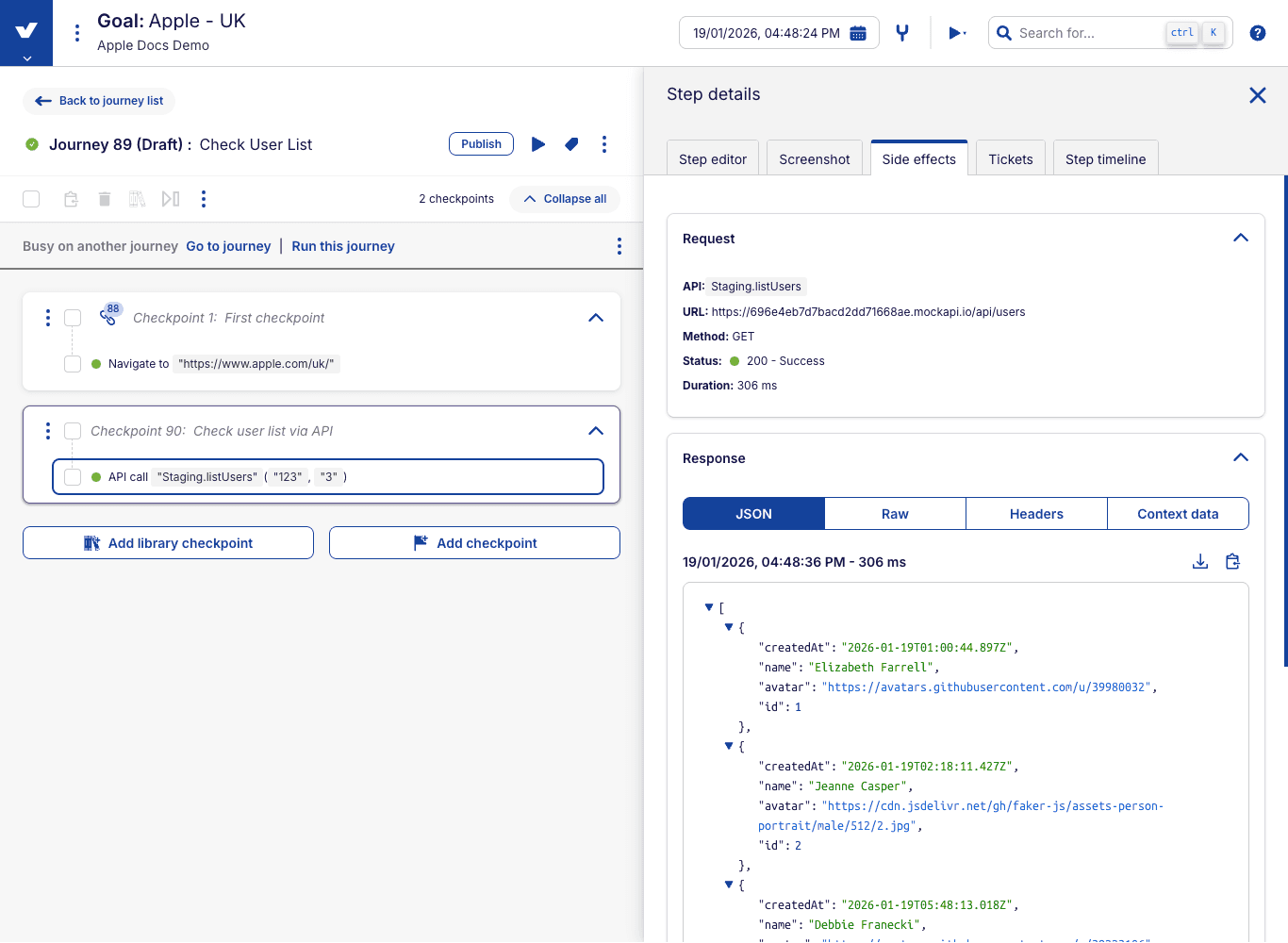1288x943 pixels.
Task: Download the JSON response
Action: (1200, 562)
